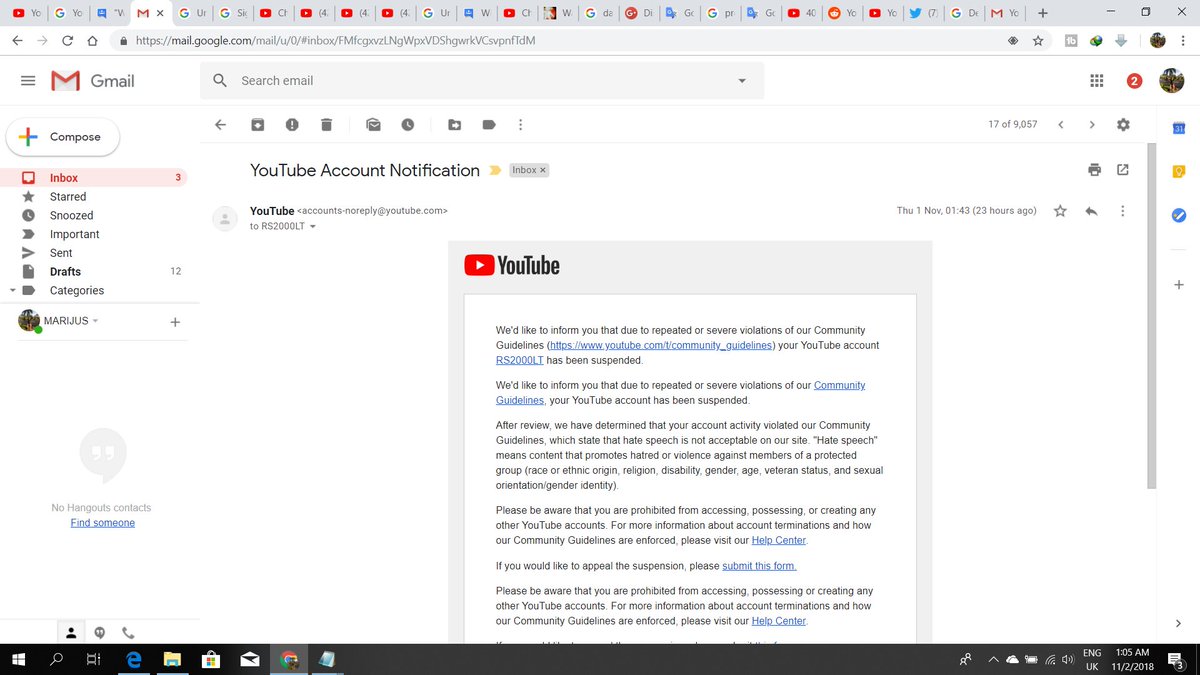The width and height of the screenshot is (1200, 675).
Task: Open the Google account profile picture
Action: click(x=1172, y=81)
